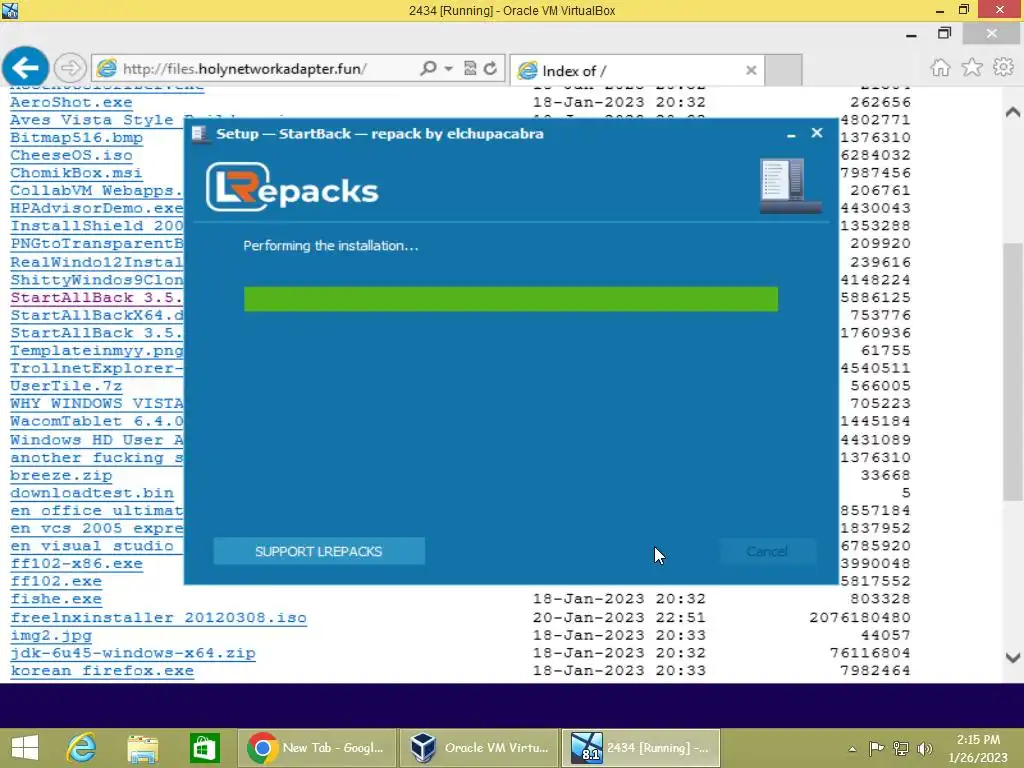Open the visited StartAllBack 3.5 link in pink
The image size is (1024, 768).
click(97, 298)
